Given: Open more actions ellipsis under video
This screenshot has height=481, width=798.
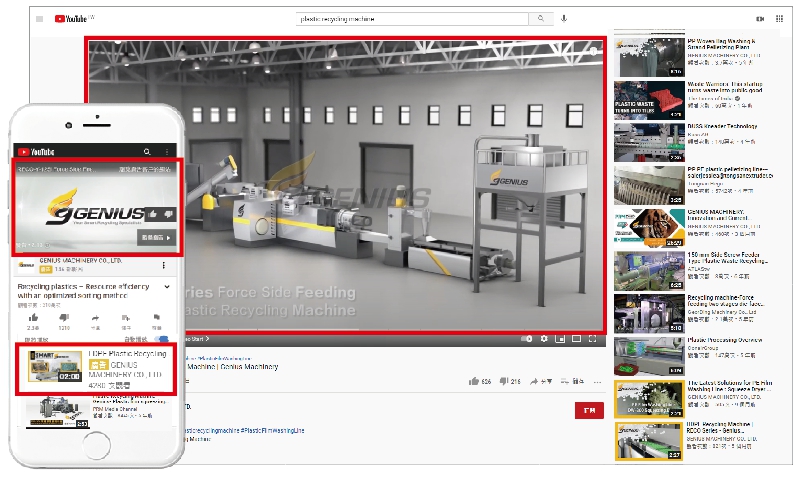Looking at the screenshot, I should pyautogui.click(x=597, y=382).
